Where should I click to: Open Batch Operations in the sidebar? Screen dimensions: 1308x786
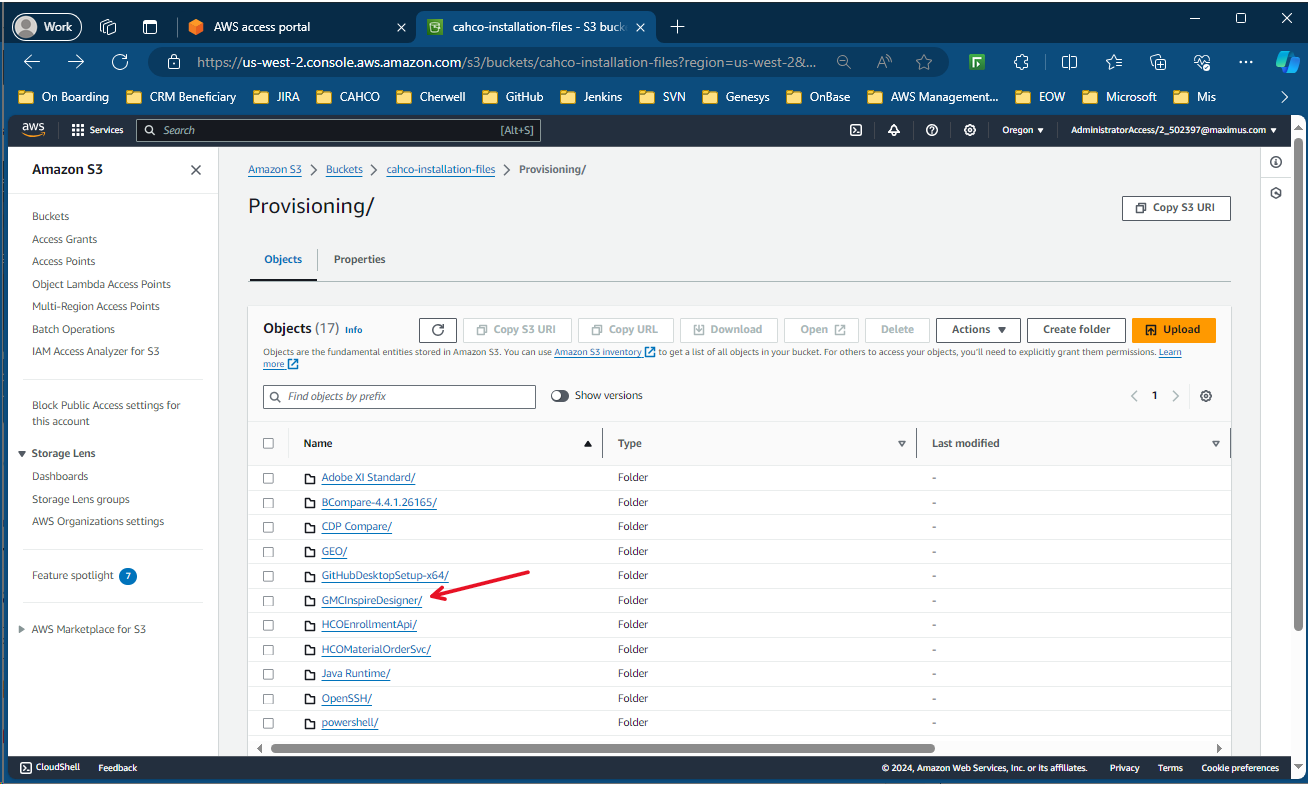[74, 329]
